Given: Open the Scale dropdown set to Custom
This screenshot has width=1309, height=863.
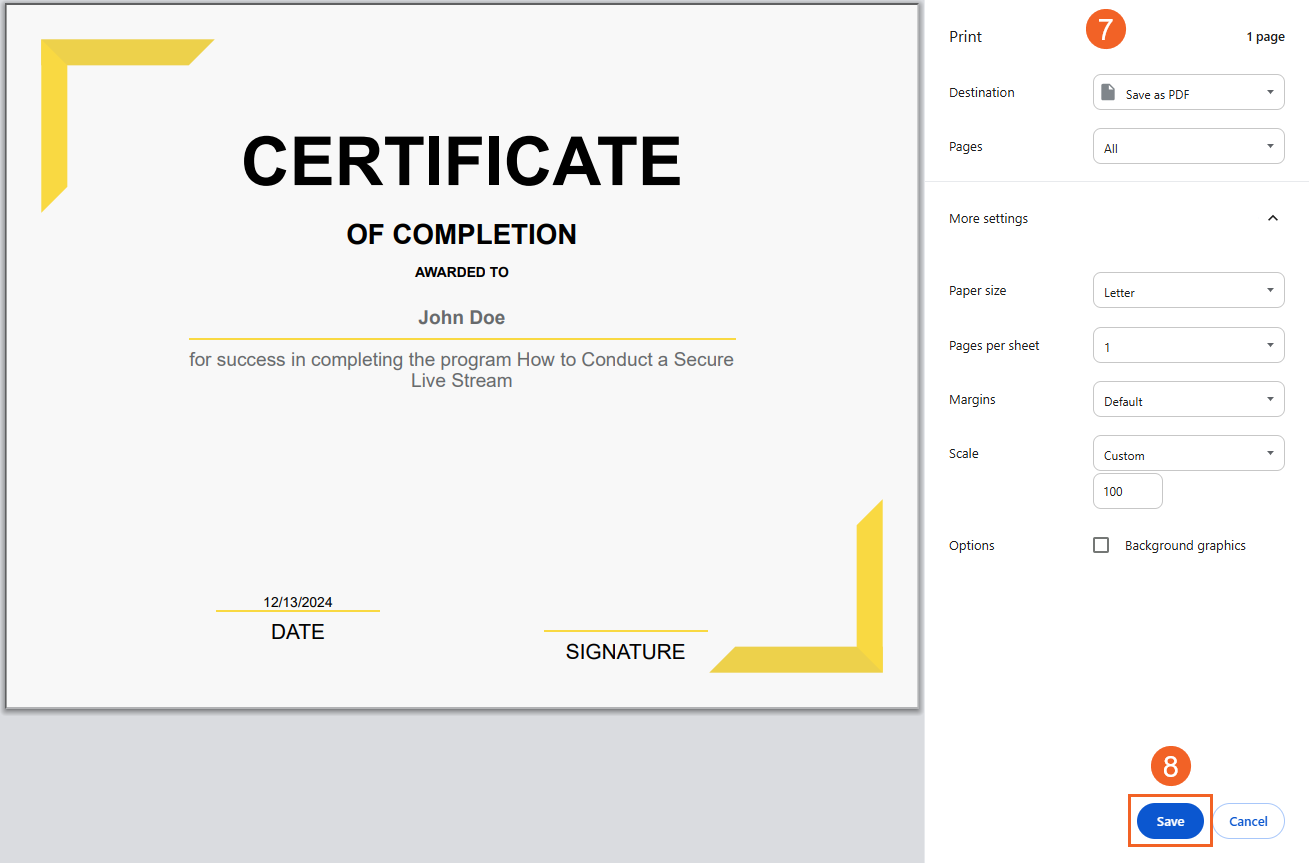Looking at the screenshot, I should coord(1188,454).
